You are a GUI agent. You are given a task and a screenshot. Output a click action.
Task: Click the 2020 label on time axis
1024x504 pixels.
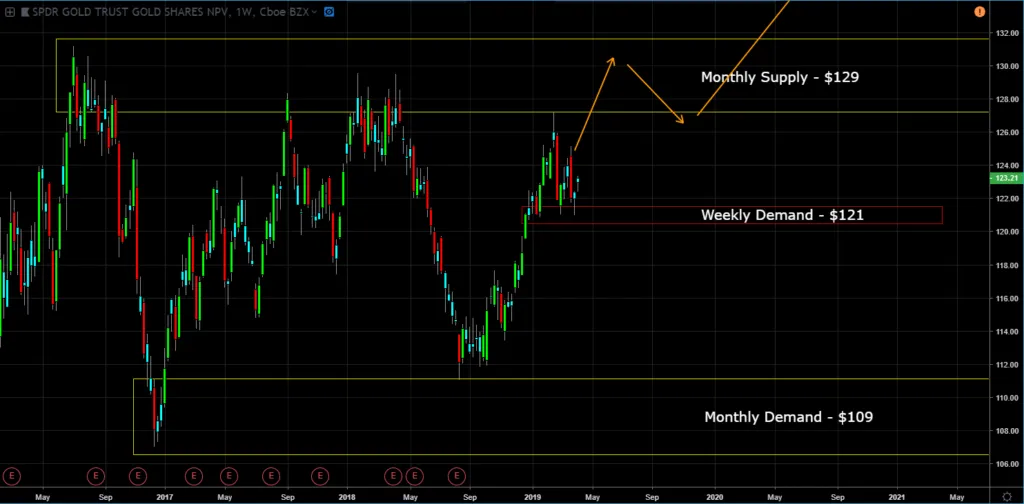point(714,497)
